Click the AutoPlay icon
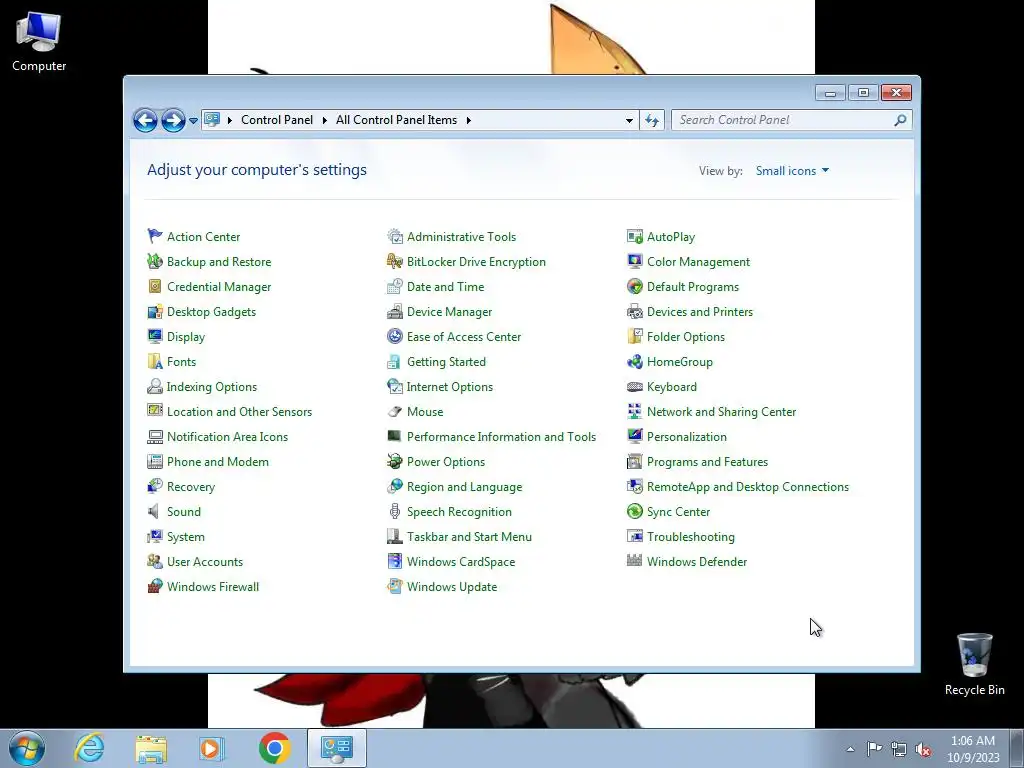This screenshot has width=1024, height=768. (635, 236)
